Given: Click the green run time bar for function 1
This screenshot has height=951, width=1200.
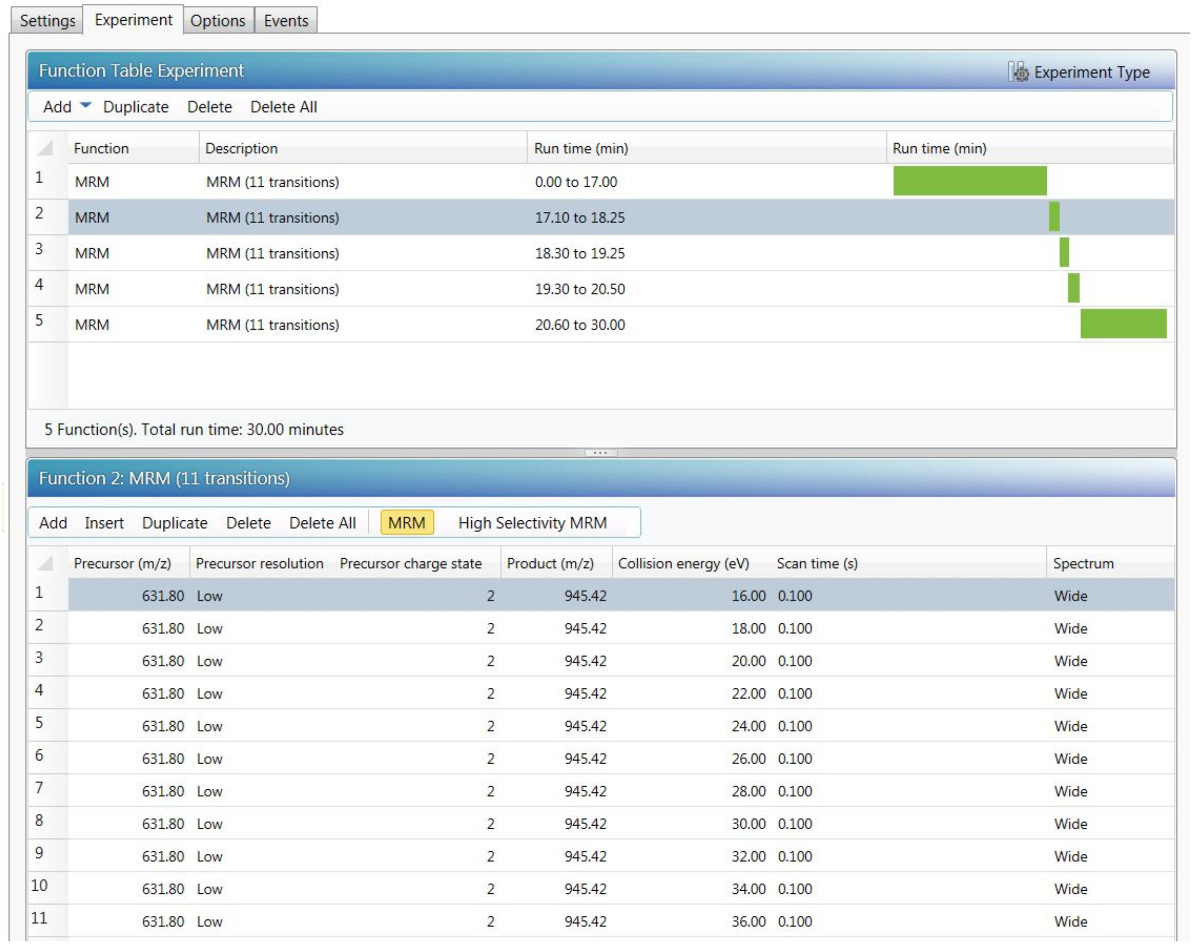Looking at the screenshot, I should click(969, 181).
